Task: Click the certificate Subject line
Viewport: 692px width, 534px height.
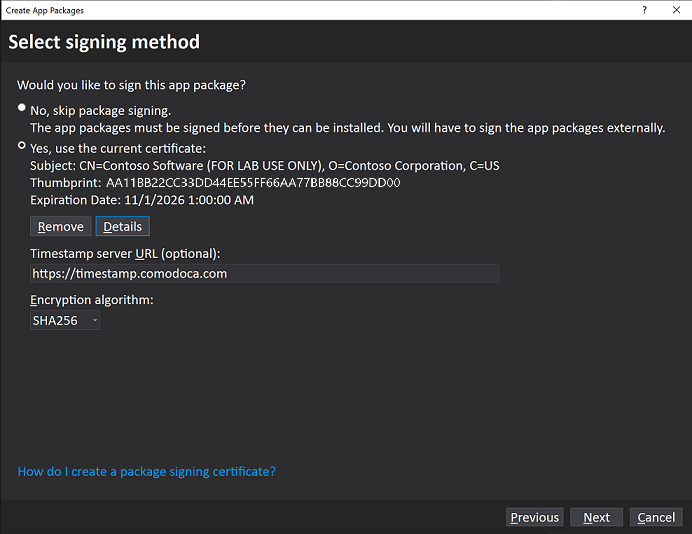Action: click(x=264, y=165)
